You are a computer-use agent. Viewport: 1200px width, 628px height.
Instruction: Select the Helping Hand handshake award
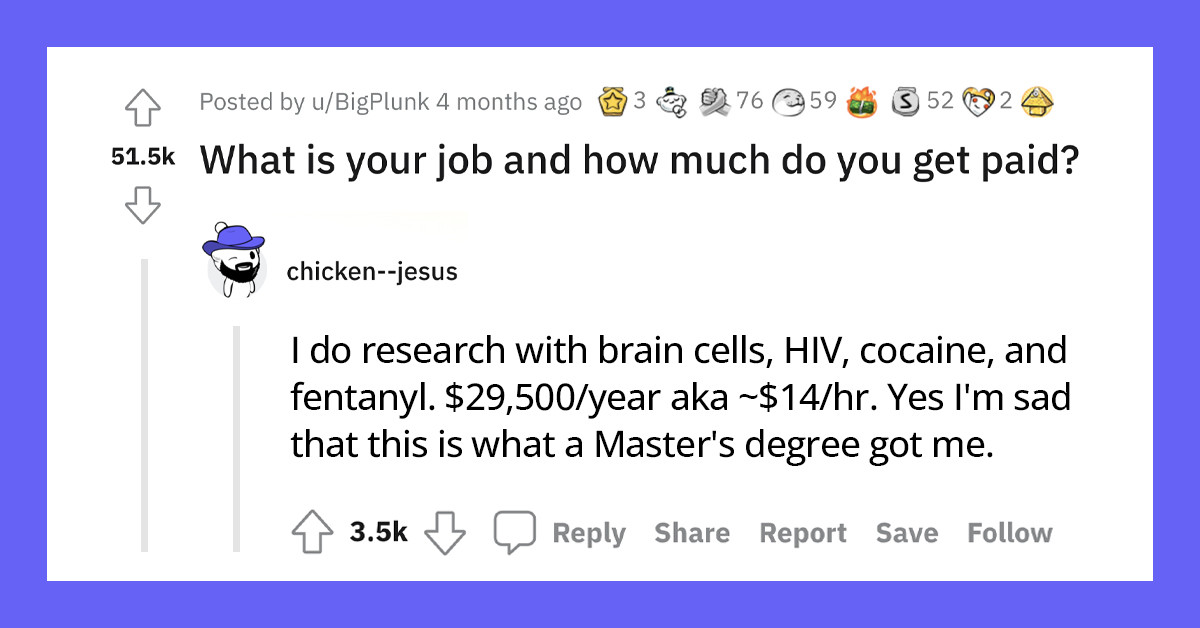coord(714,99)
